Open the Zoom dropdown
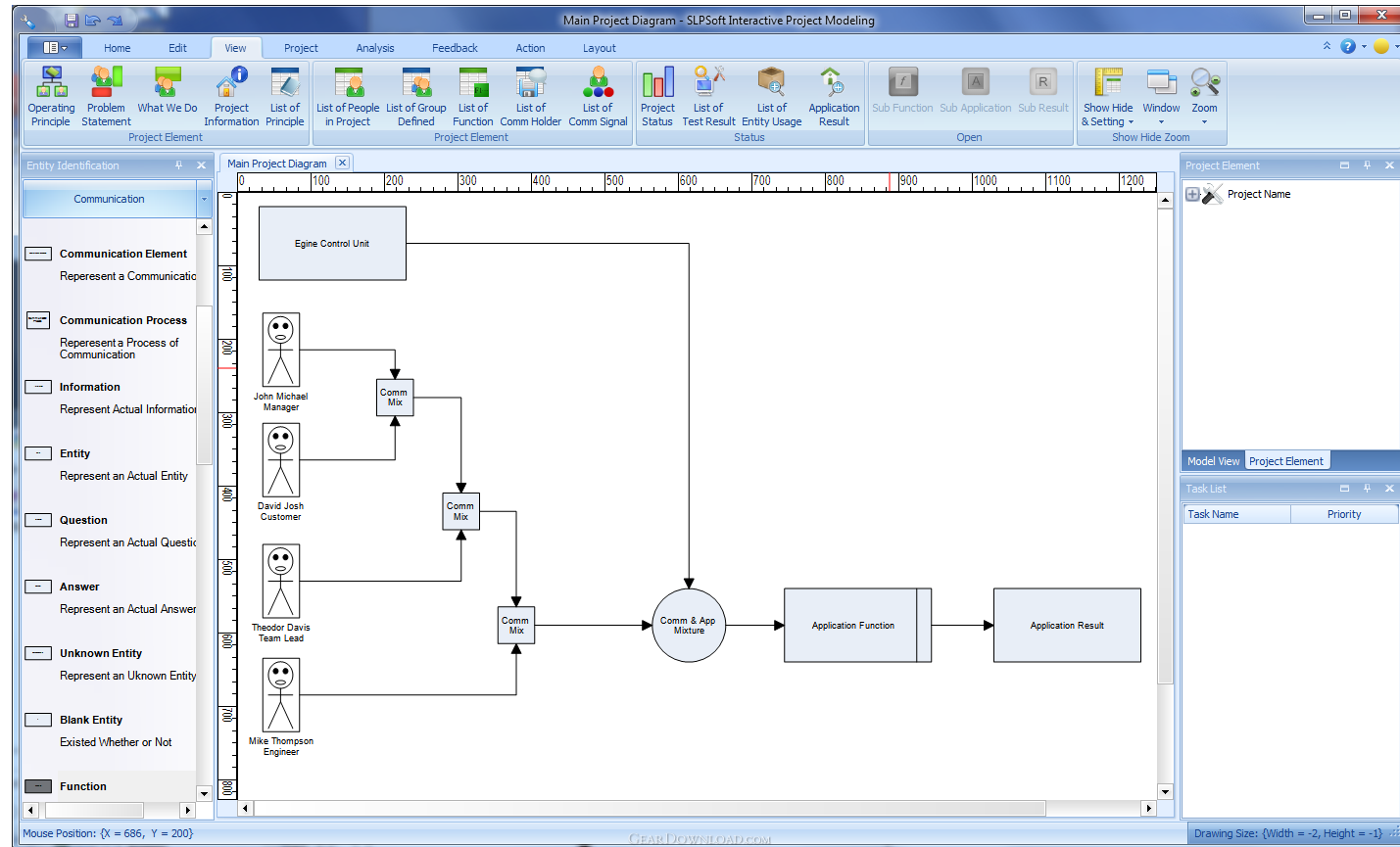This screenshot has width=1400, height=847. click(x=1204, y=97)
